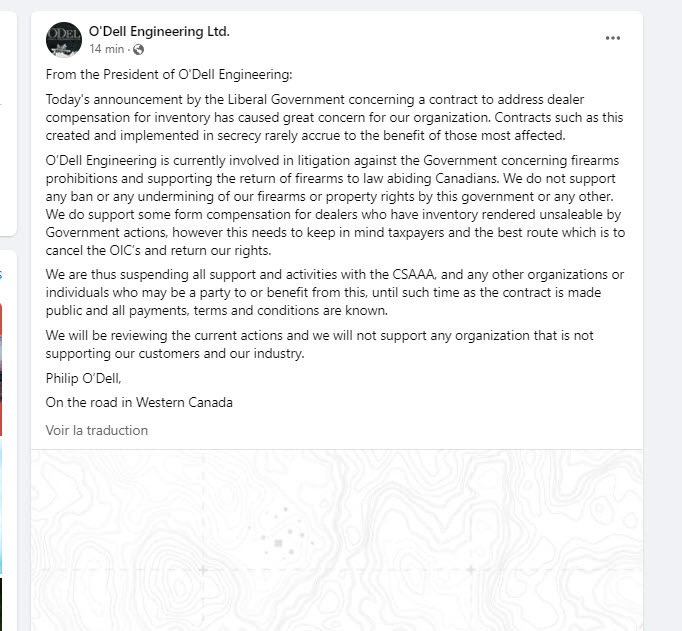Click "On the road in Western Canada" text

(139, 402)
